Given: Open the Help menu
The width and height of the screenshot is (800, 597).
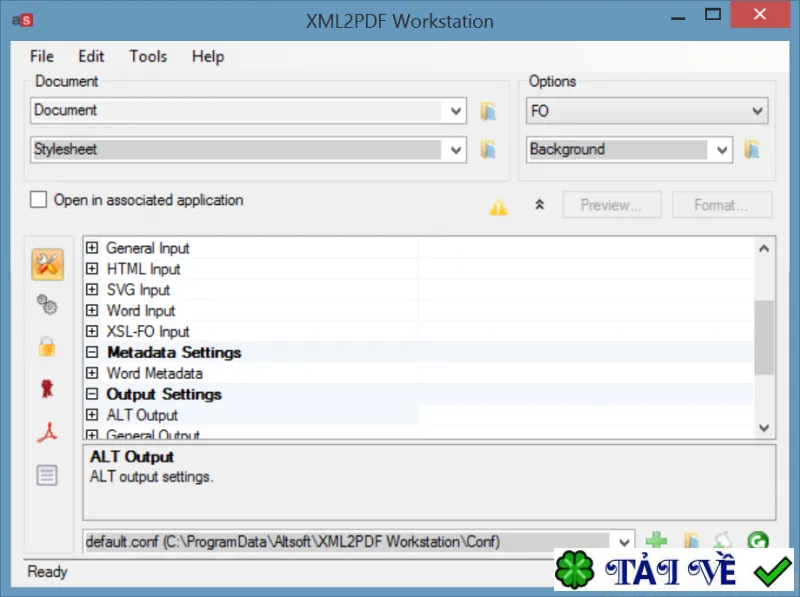Looking at the screenshot, I should pos(208,56).
